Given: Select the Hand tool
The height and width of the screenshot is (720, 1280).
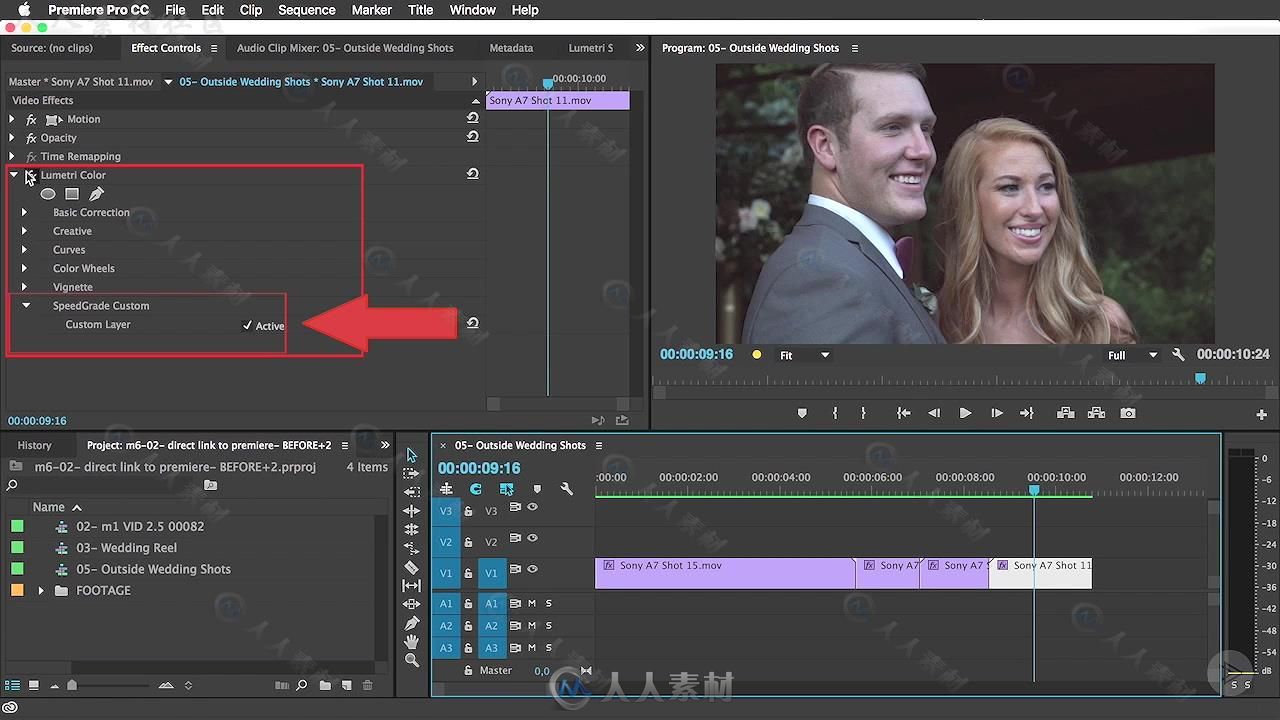Looking at the screenshot, I should [x=411, y=642].
